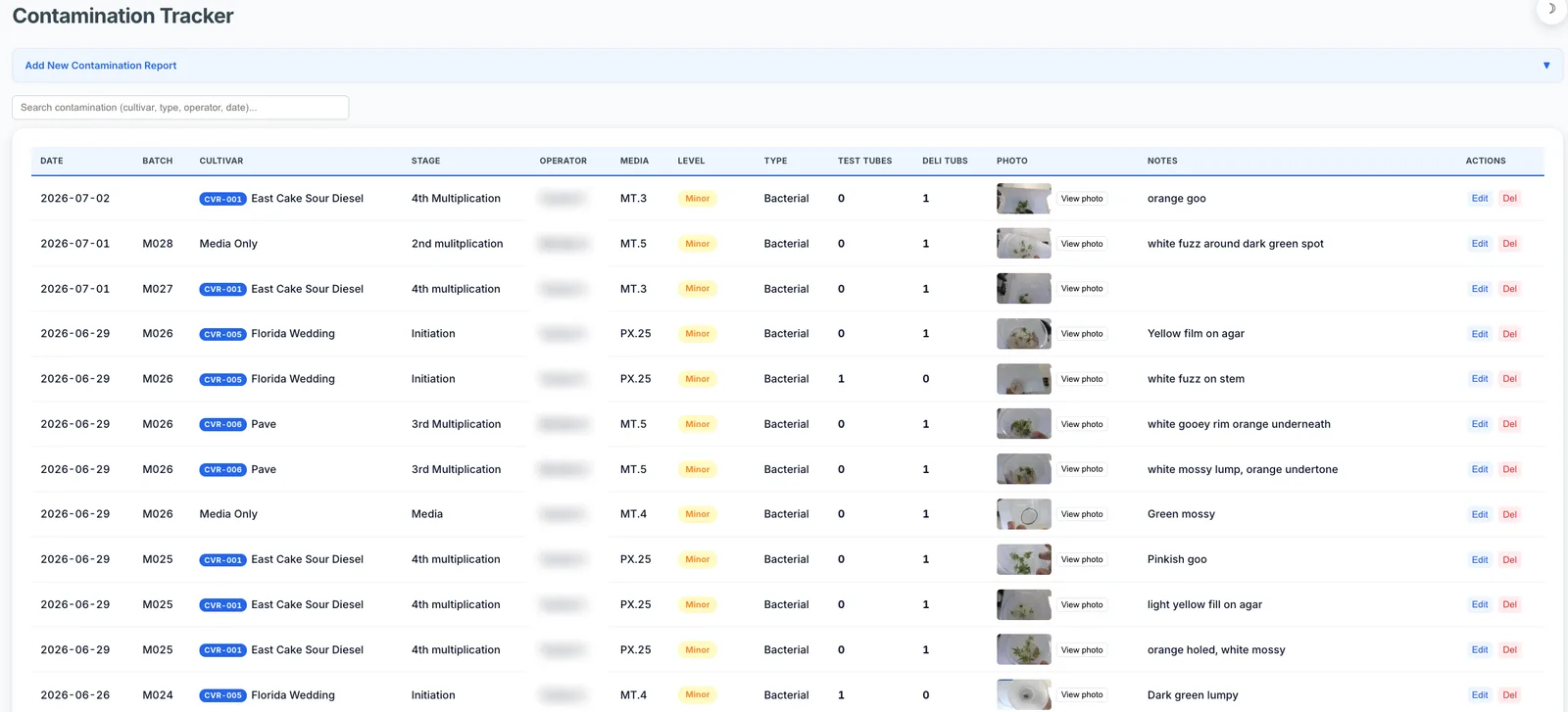Image resolution: width=1568 pixels, height=712 pixels.
Task: Open thumbnail for the Green mossy row
Action: 1023,514
